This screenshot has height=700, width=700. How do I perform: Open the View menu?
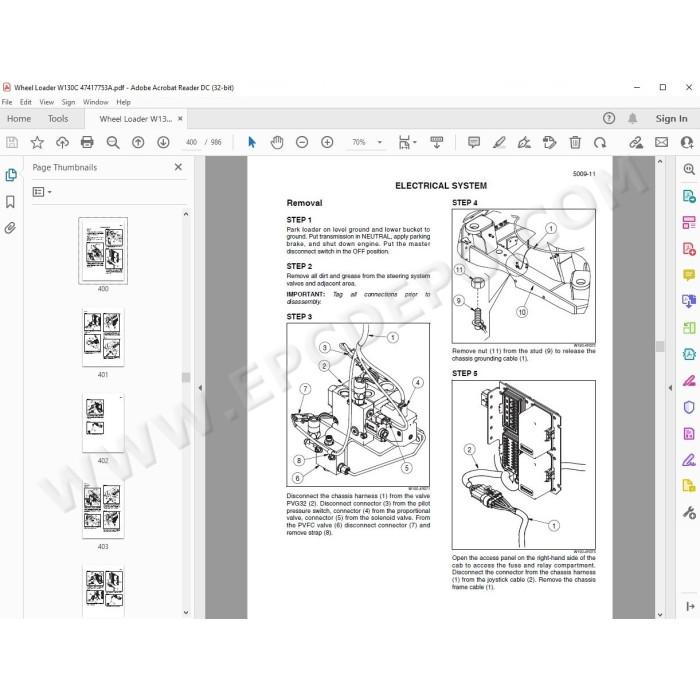[x=46, y=102]
